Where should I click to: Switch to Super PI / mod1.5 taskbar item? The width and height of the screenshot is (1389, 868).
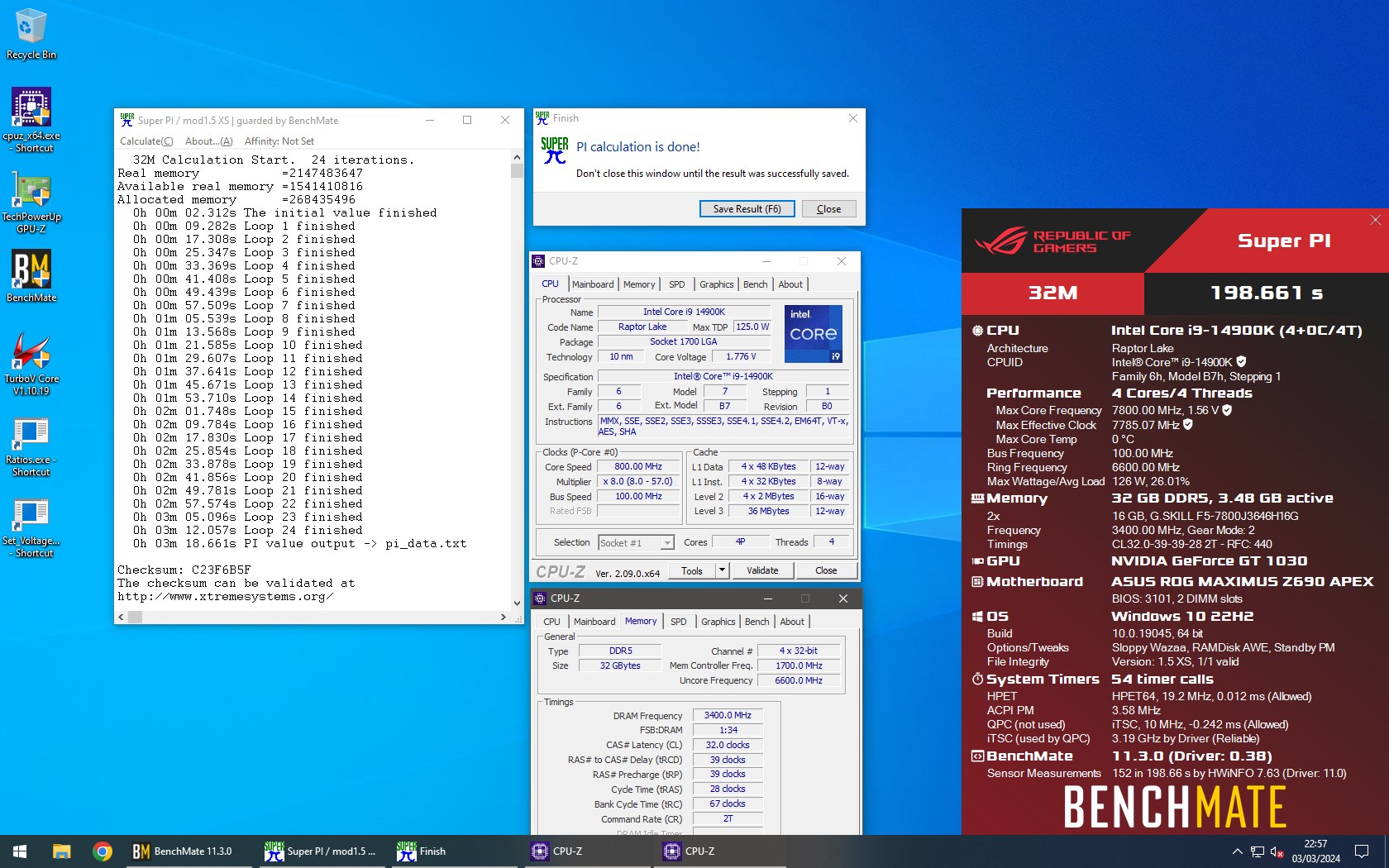[321, 851]
